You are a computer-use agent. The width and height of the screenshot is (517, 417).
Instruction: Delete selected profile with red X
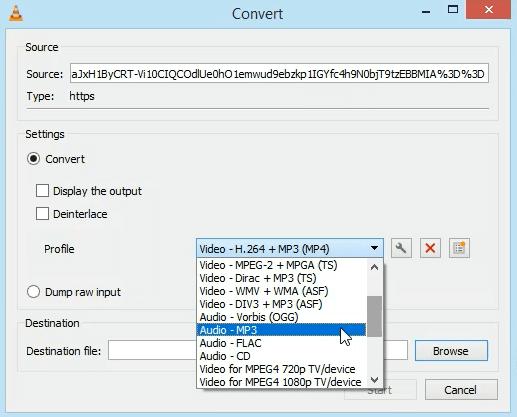pyautogui.click(x=430, y=248)
